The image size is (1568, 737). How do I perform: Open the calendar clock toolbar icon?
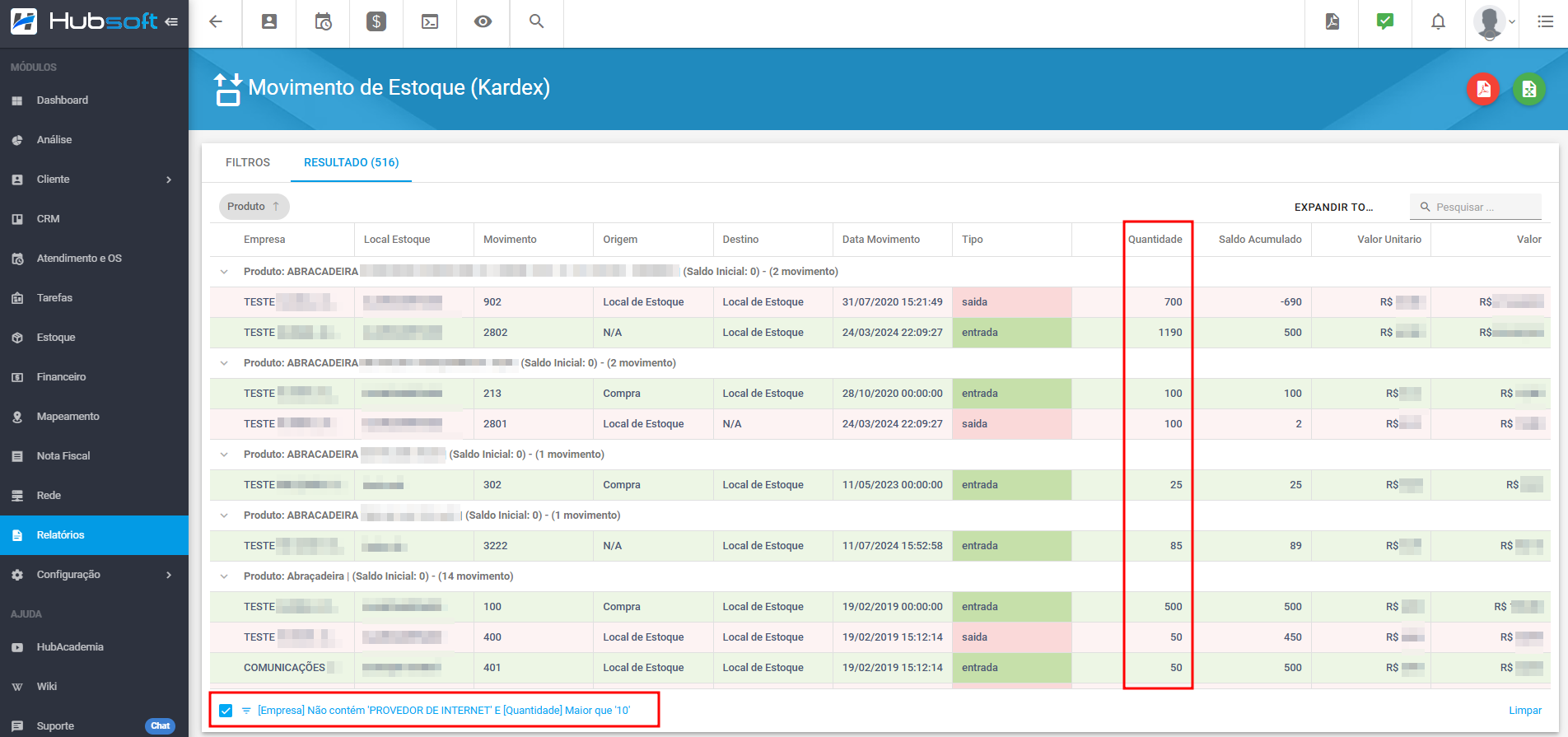(323, 22)
